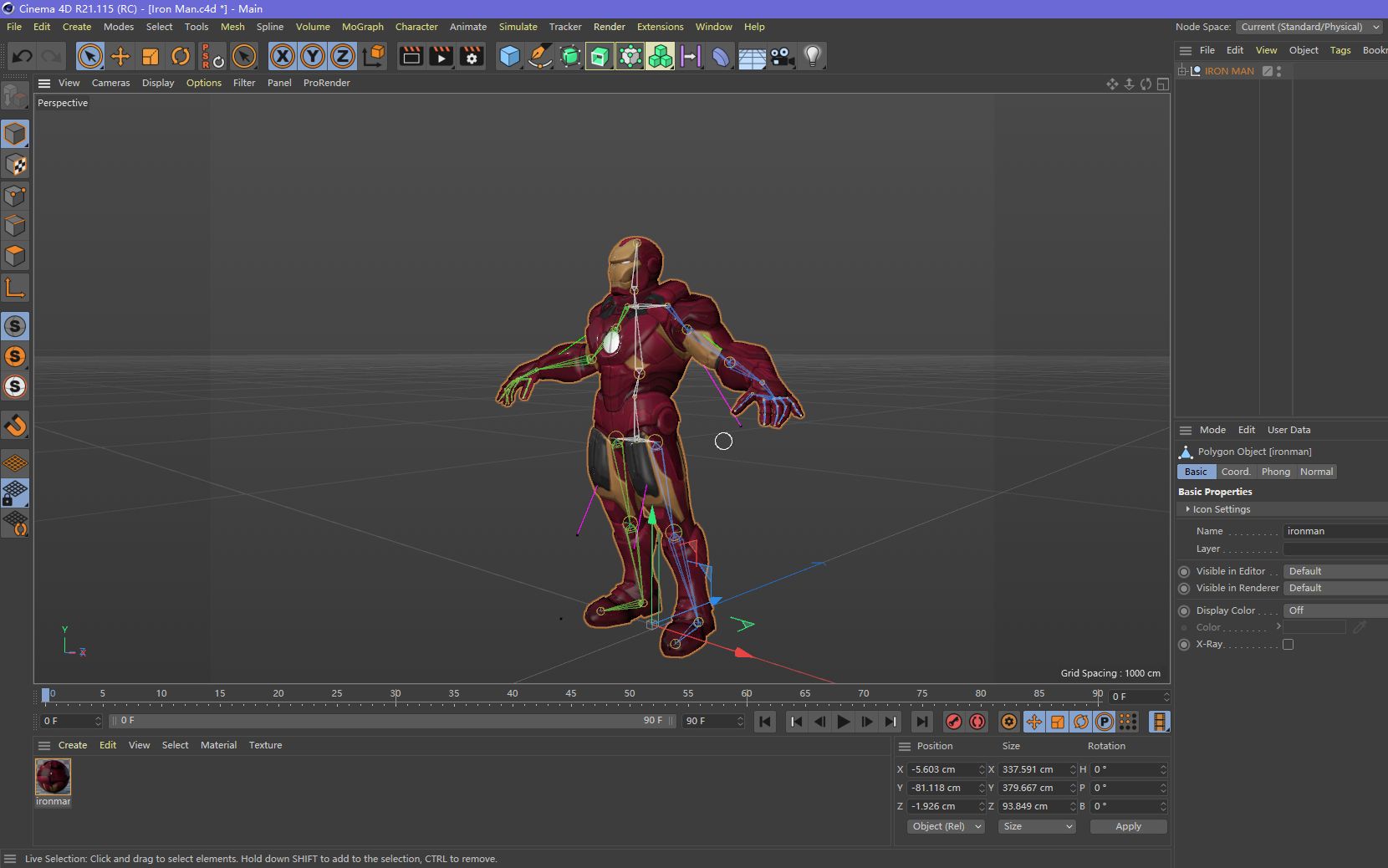Open Material manager Create menu
Viewport: 1388px width, 868px height.
click(x=73, y=745)
